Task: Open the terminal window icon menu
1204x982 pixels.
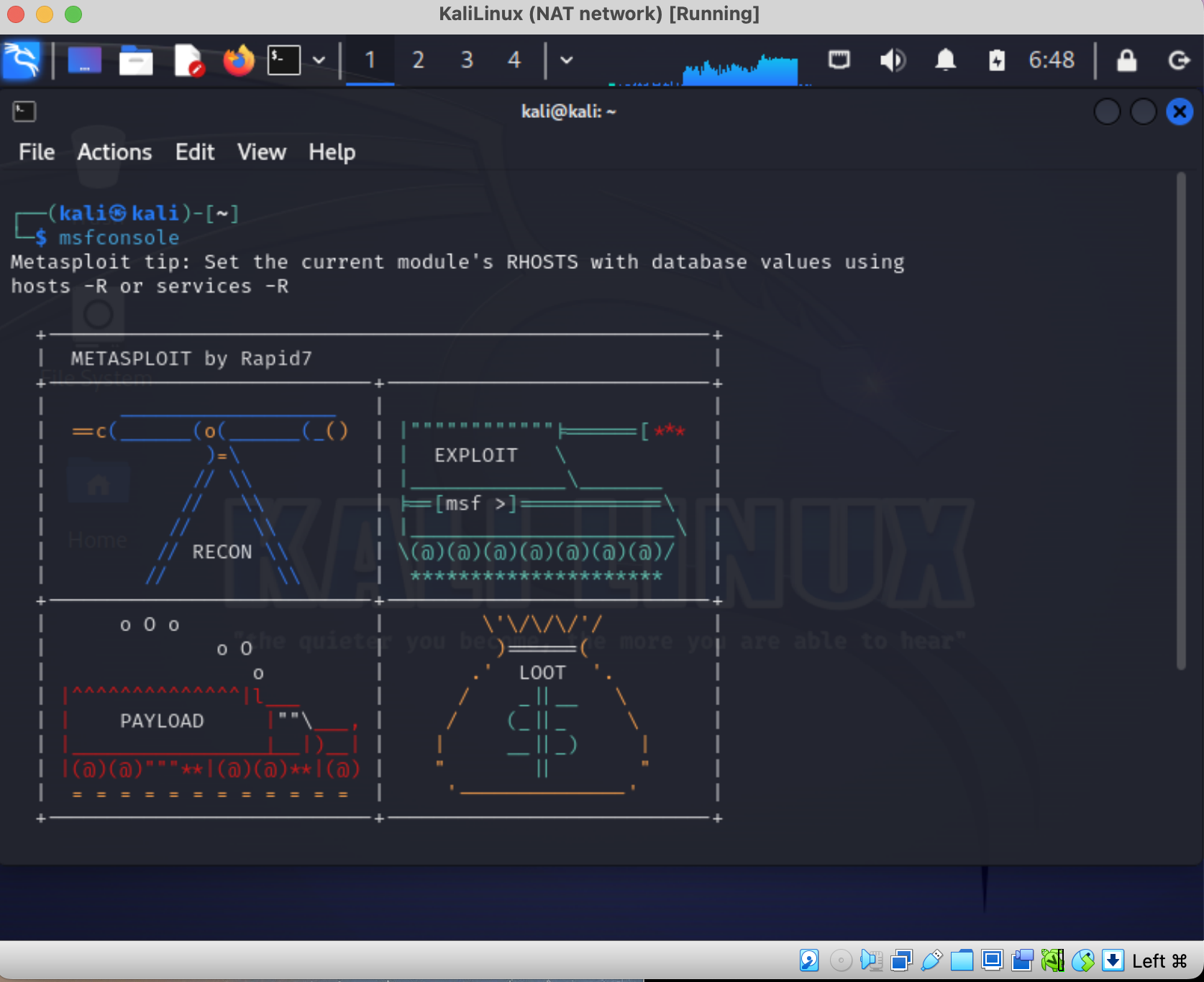Action: [24, 111]
